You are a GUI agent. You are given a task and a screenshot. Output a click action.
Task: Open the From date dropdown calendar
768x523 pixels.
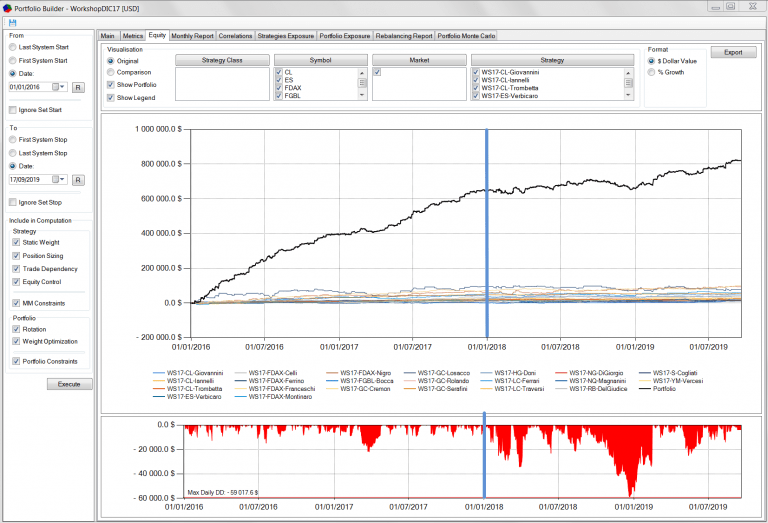[62, 88]
